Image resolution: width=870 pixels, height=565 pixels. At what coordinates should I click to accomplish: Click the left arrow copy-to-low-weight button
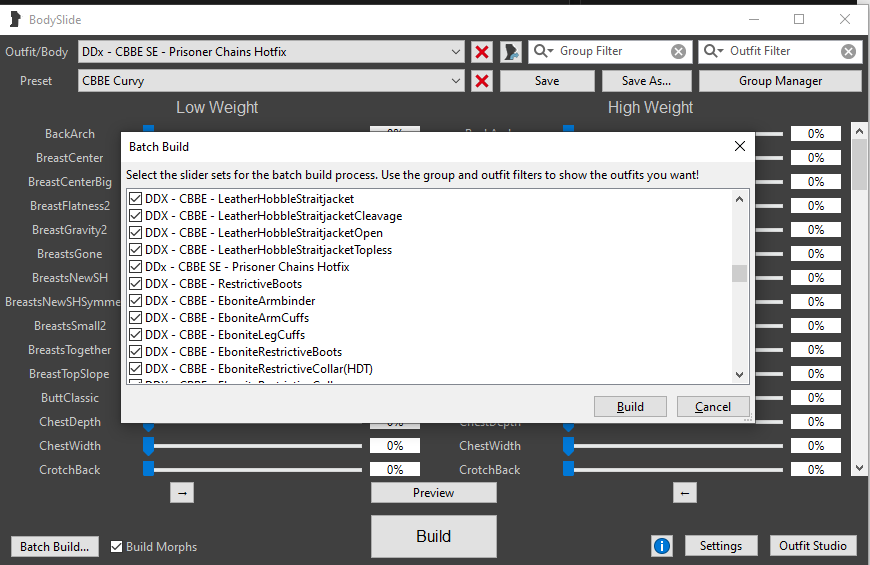tap(685, 493)
